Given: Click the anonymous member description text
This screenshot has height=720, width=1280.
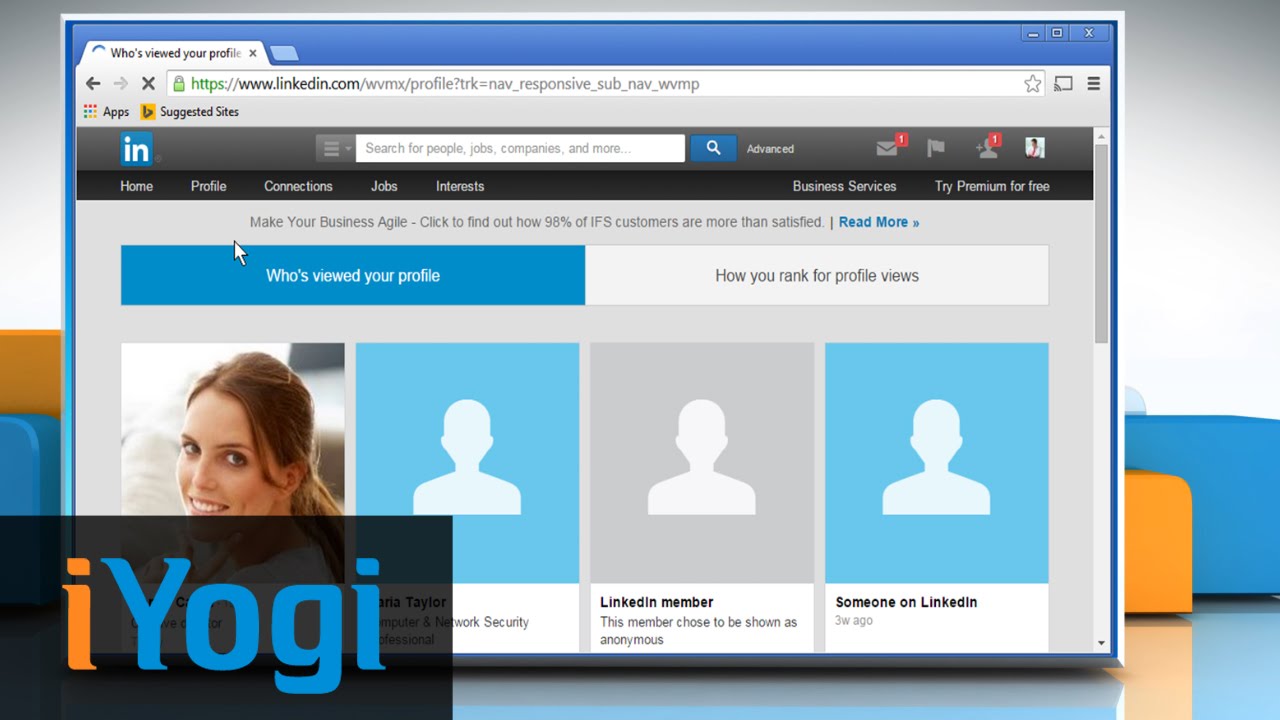Looking at the screenshot, I should (x=698, y=631).
